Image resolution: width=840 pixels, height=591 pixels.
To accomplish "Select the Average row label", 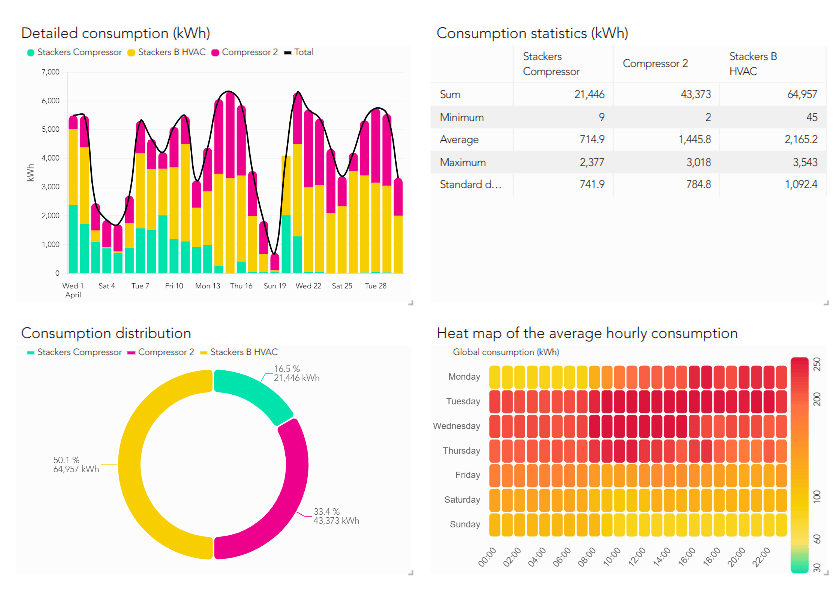I will [x=459, y=139].
